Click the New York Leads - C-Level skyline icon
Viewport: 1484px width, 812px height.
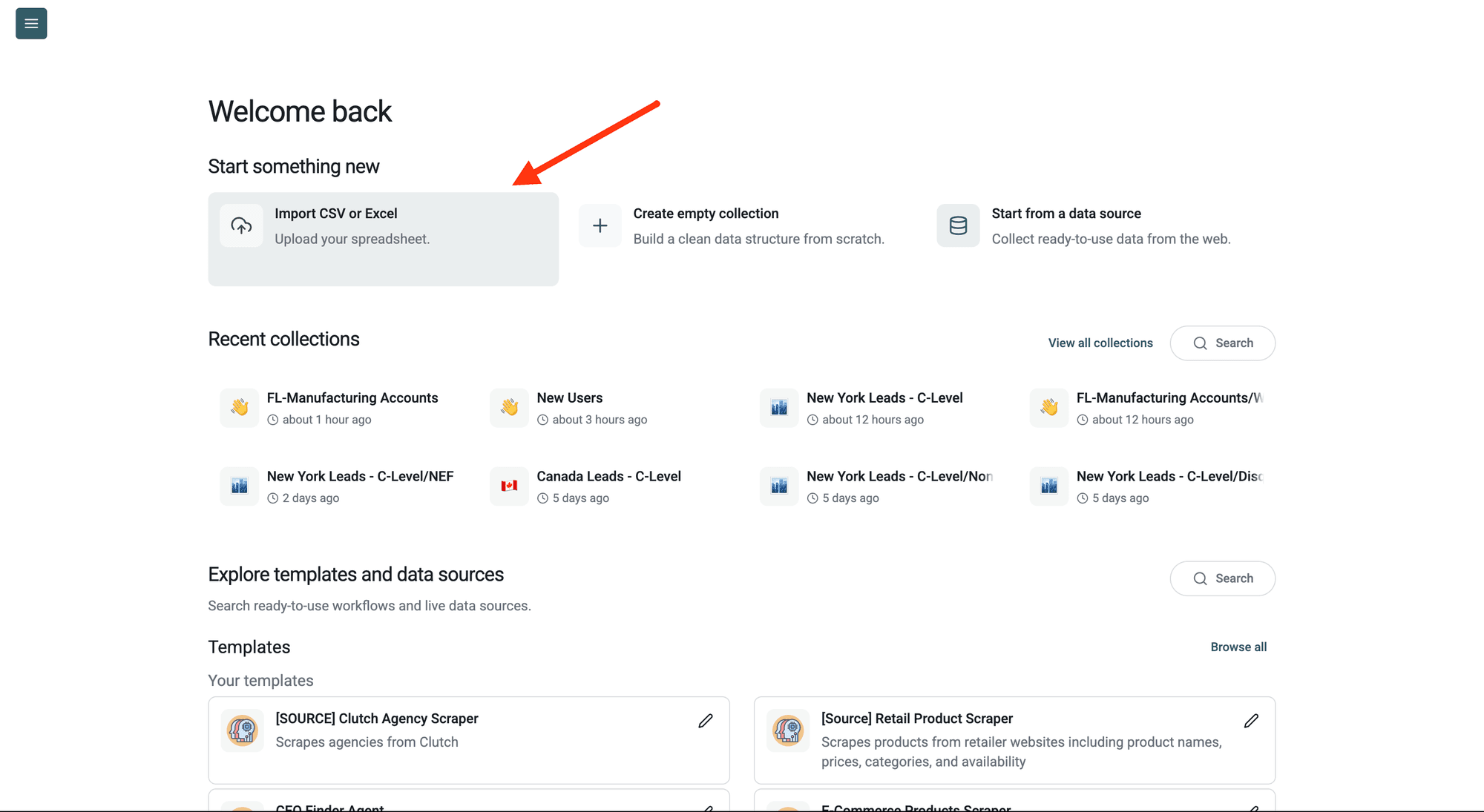pos(779,407)
